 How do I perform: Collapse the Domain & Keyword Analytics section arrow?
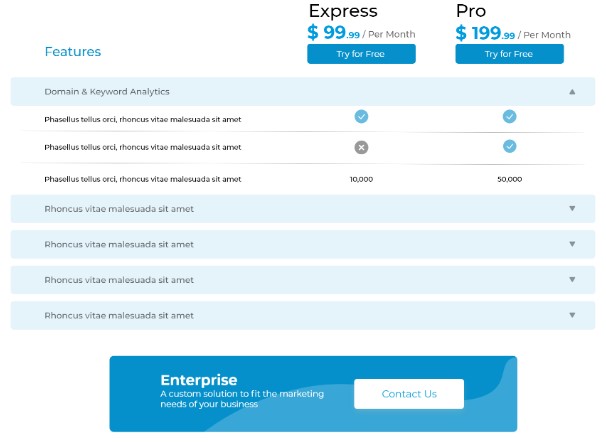(x=572, y=92)
